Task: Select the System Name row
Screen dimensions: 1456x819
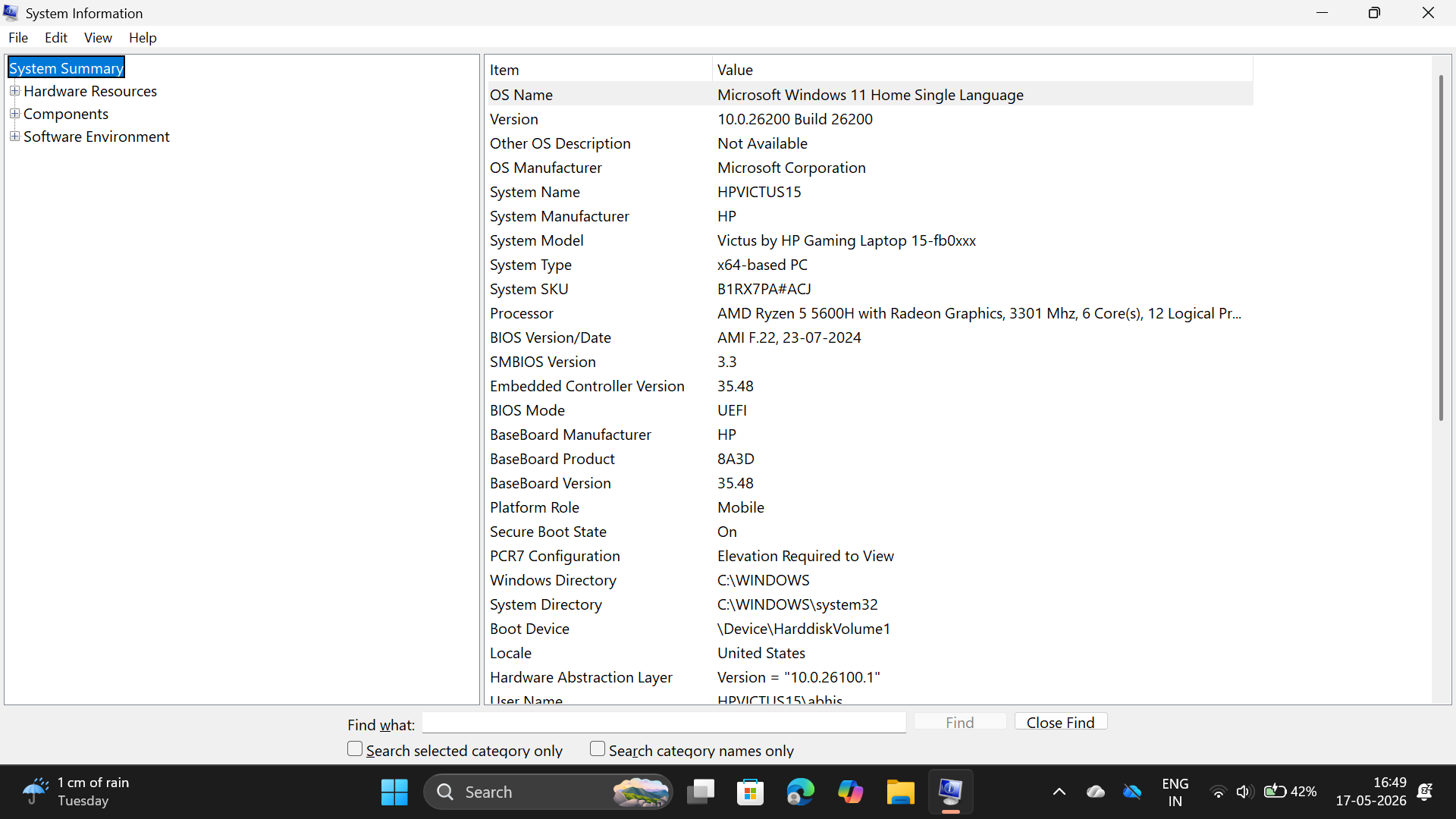Action: pyautogui.click(x=869, y=192)
